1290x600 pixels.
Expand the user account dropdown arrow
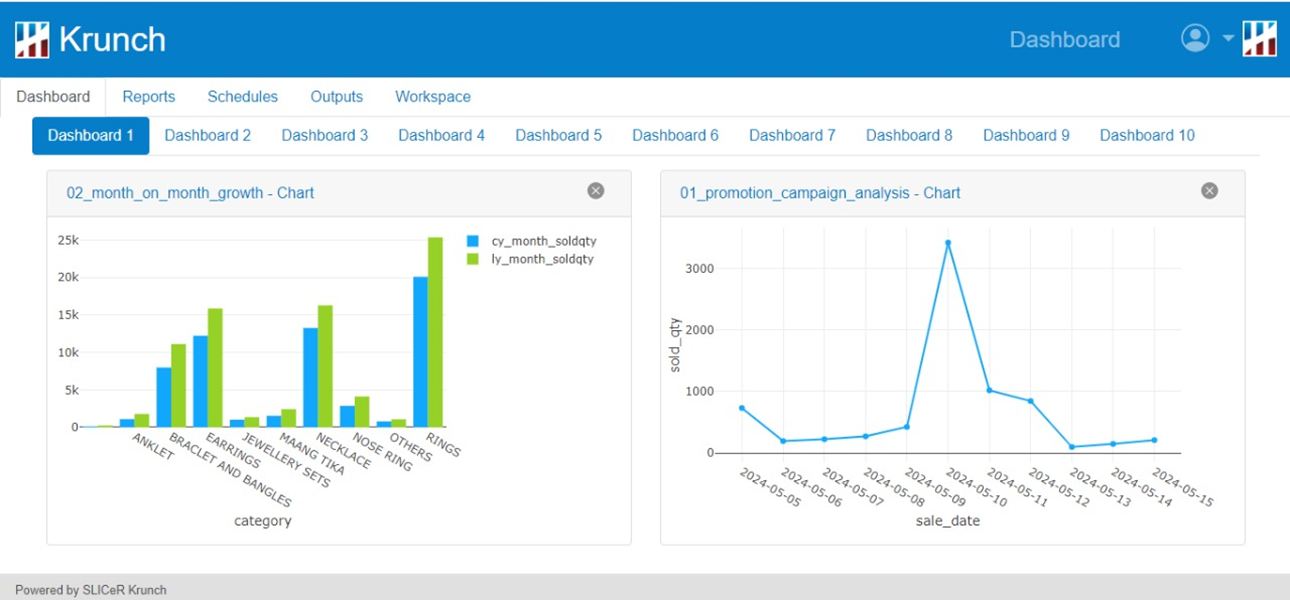click(x=1228, y=39)
